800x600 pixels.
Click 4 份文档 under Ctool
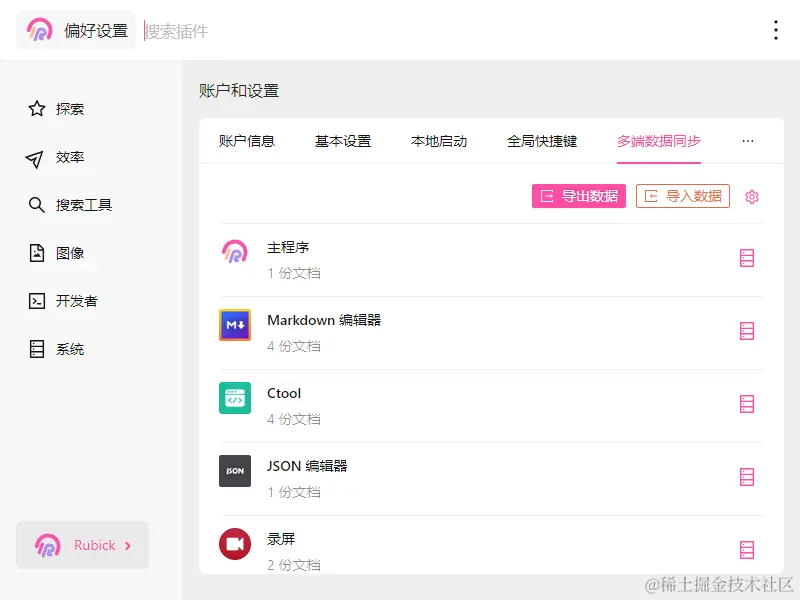[x=294, y=419]
